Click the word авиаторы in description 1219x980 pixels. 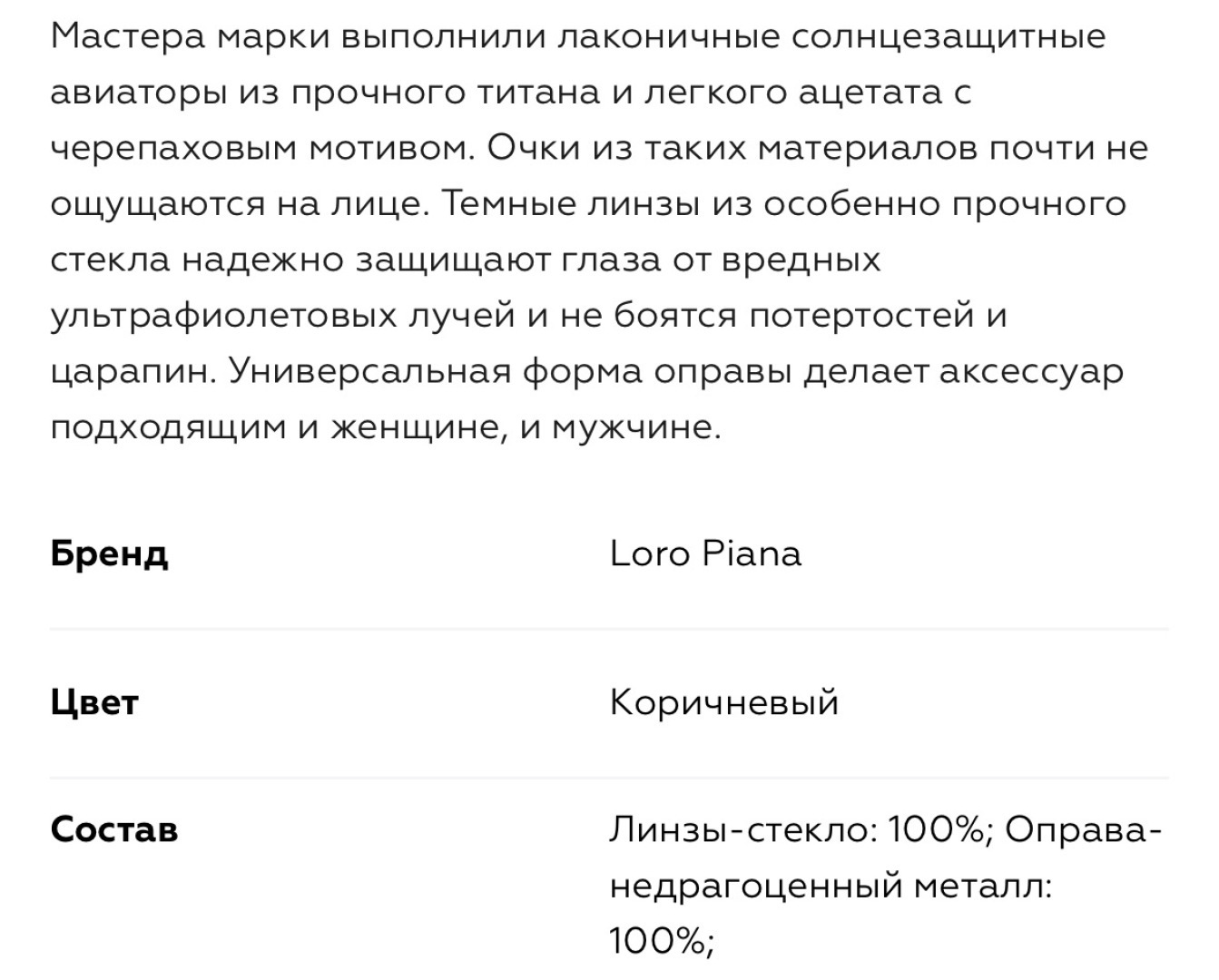coord(139,93)
